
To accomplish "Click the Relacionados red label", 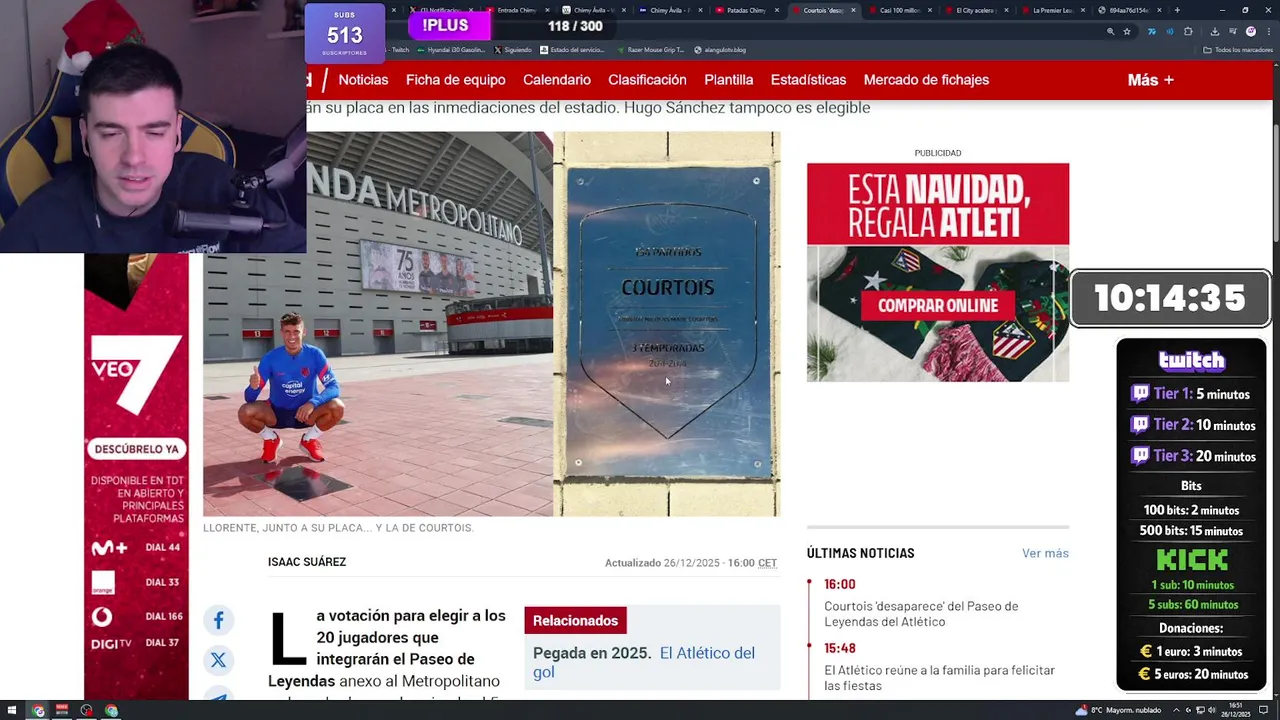I will 575,620.
